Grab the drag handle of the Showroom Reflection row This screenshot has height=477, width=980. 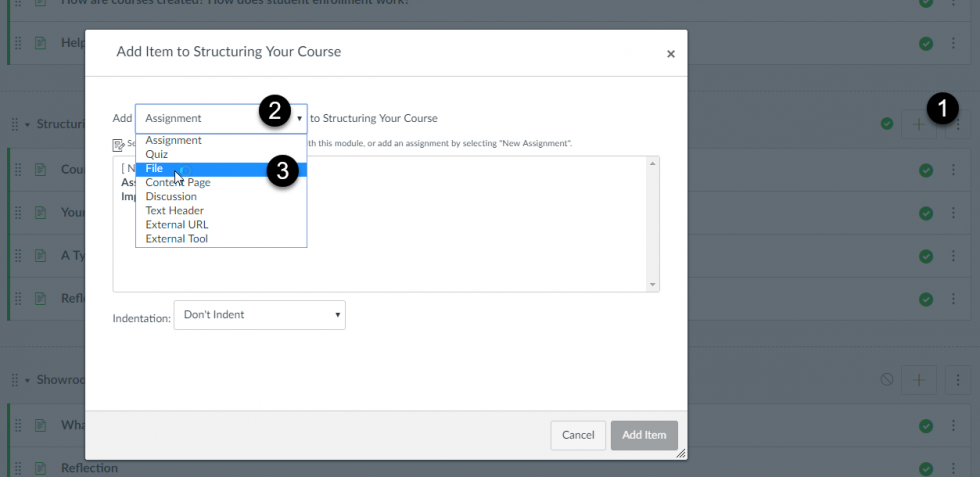point(18,468)
